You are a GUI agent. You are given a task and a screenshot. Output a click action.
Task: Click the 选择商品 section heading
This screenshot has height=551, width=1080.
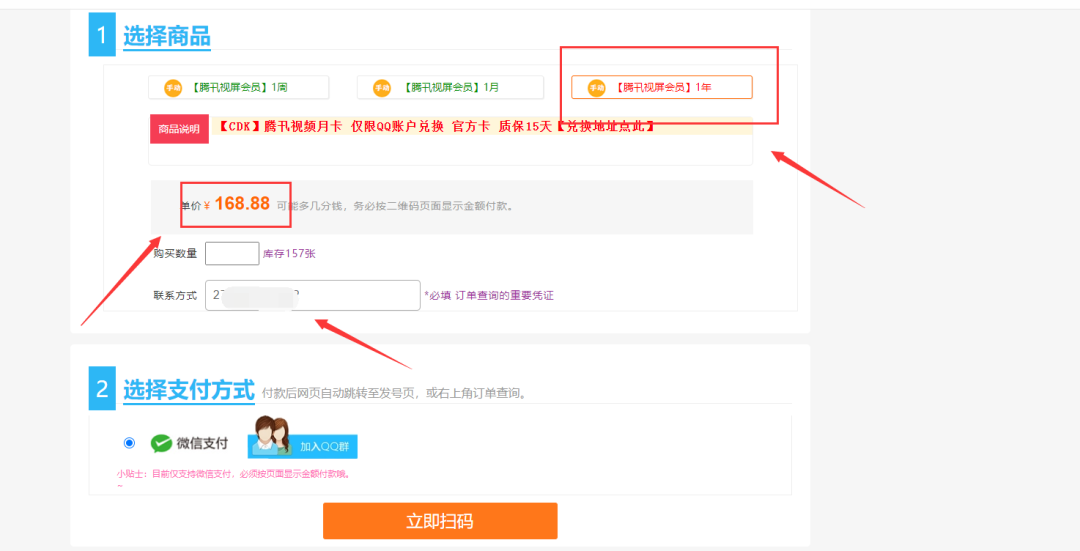[167, 36]
